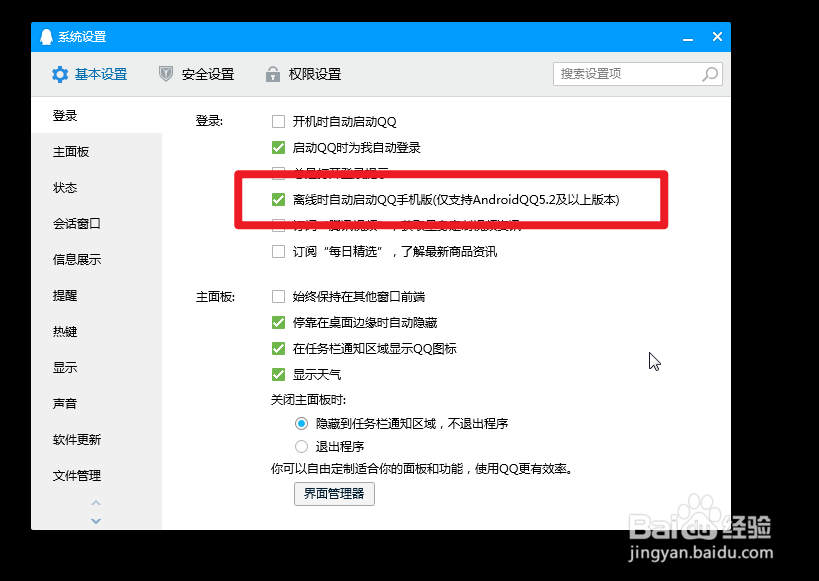Switch to the 安全设置 tab

coord(196,74)
